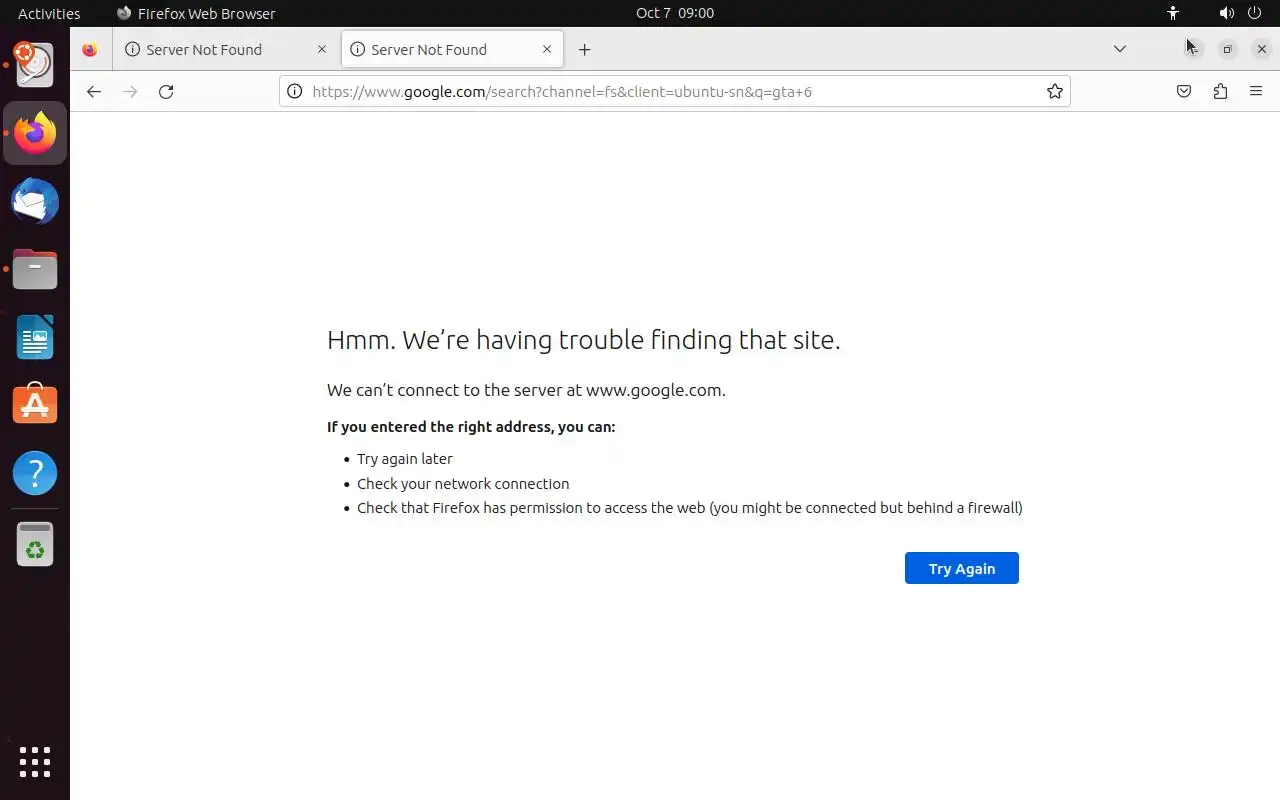The width and height of the screenshot is (1280, 800).
Task: Open the Files manager from the dock
Action: tap(35, 269)
